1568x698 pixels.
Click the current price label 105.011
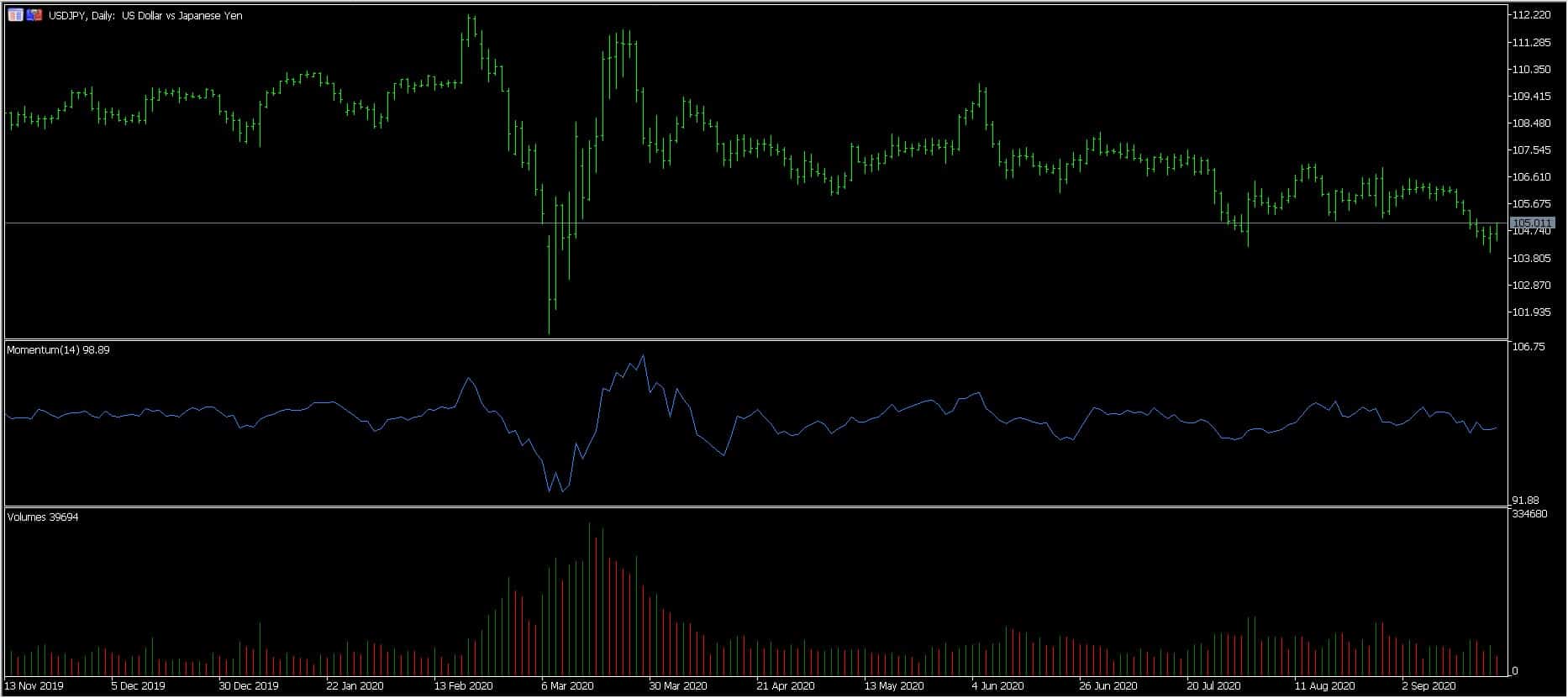click(x=1533, y=223)
